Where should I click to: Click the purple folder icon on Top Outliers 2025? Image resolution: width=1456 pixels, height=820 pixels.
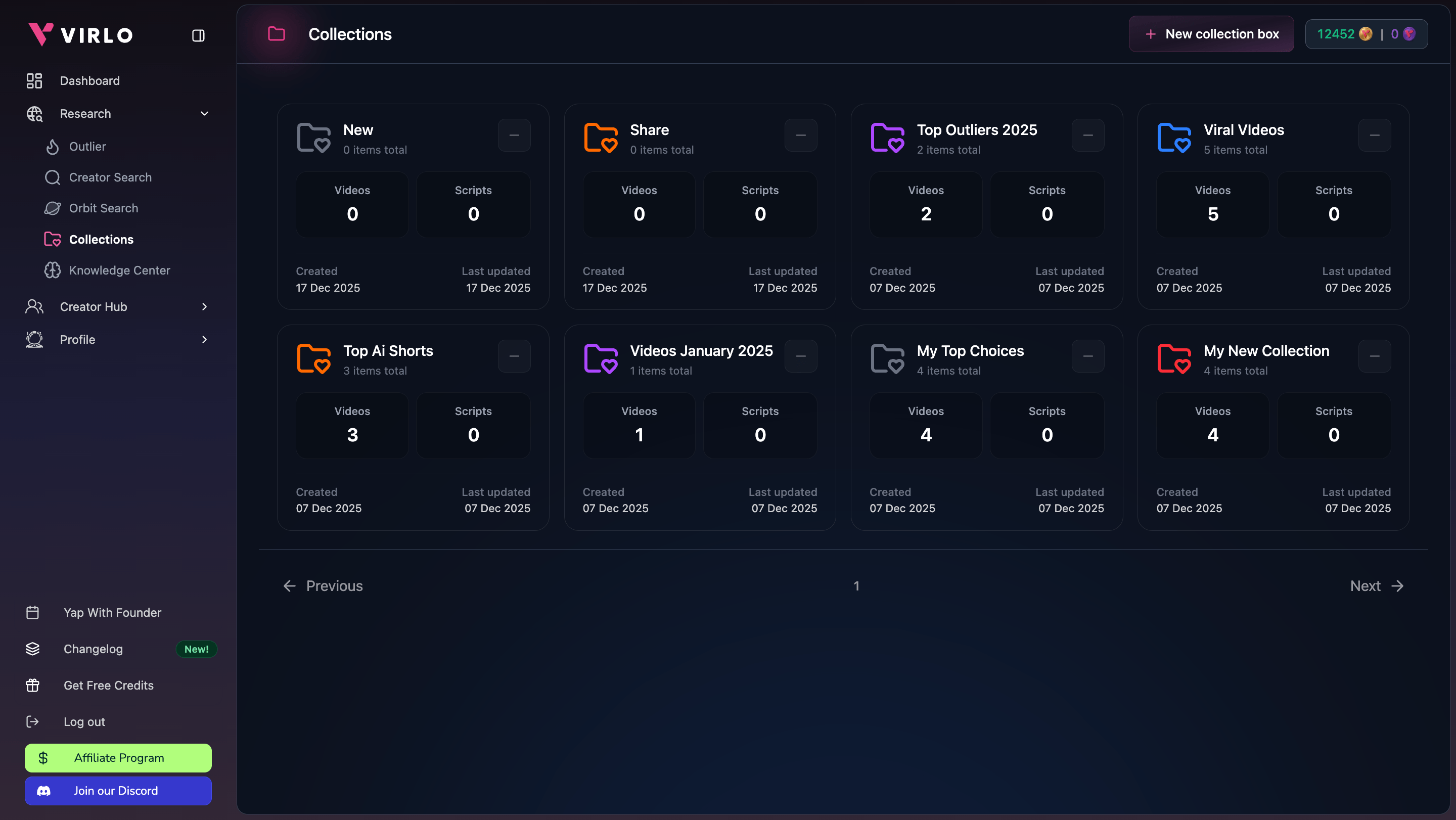[x=887, y=137]
